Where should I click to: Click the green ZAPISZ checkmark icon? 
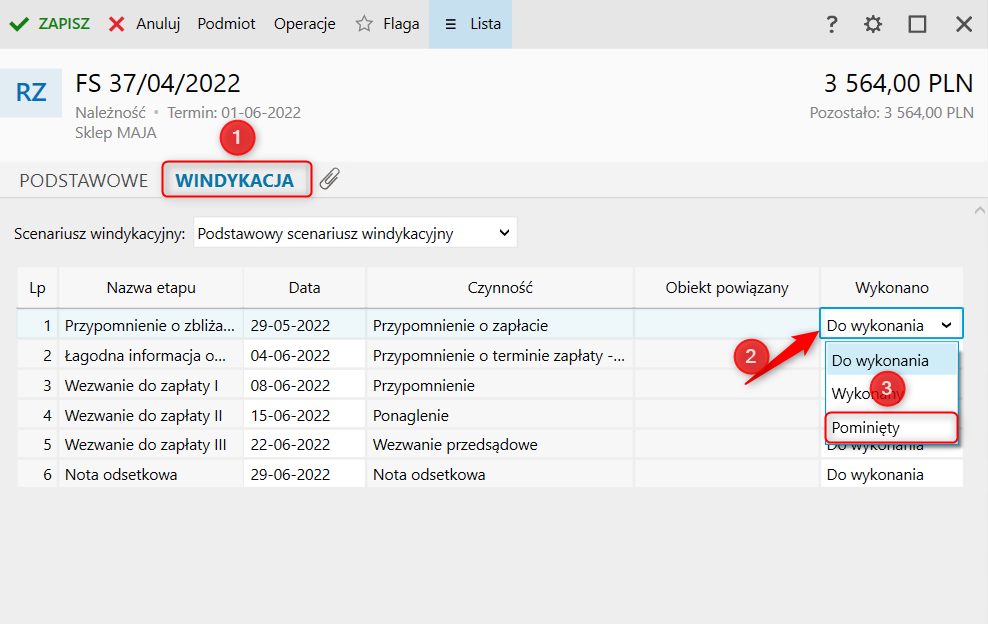(x=19, y=24)
